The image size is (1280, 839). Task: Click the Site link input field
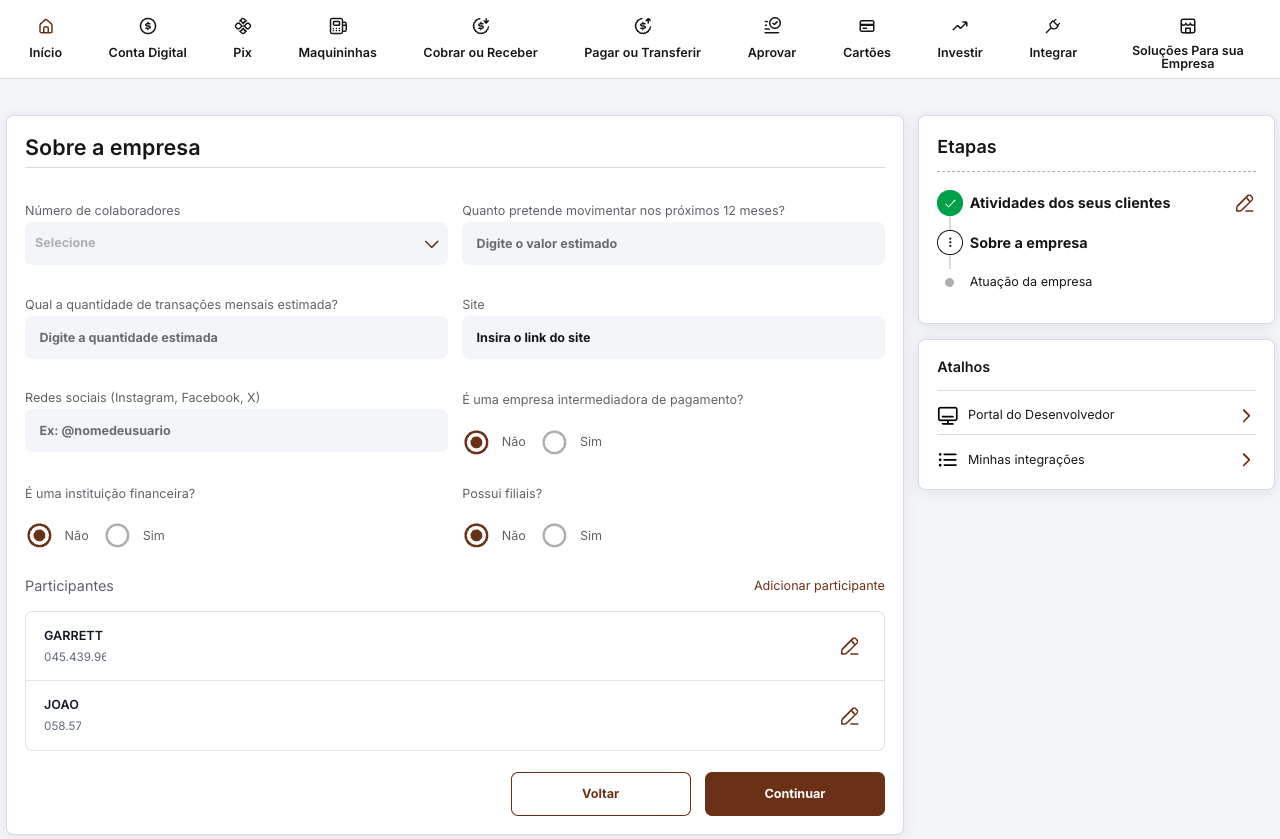(x=673, y=338)
